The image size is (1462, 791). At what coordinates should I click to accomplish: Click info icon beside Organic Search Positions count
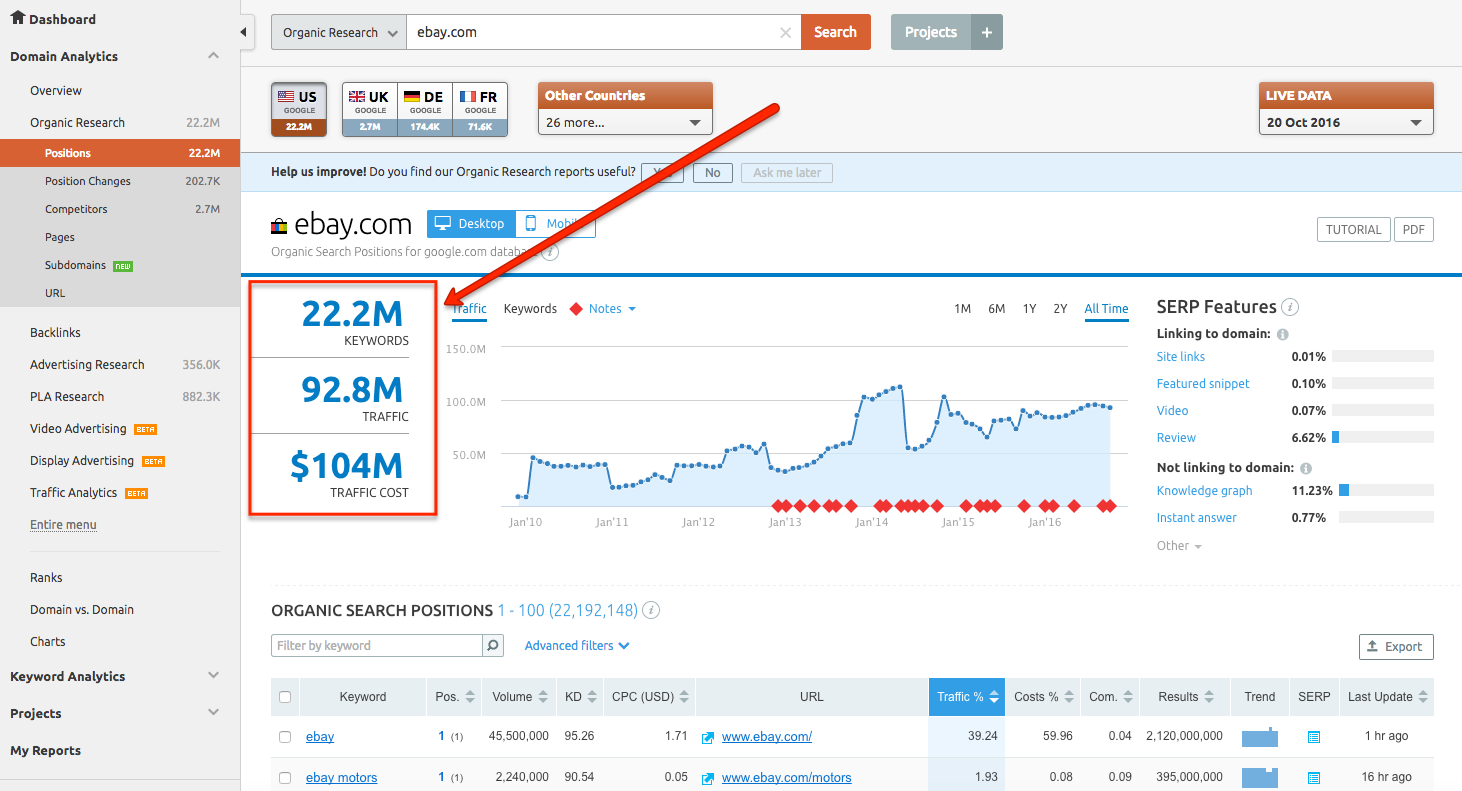651,610
